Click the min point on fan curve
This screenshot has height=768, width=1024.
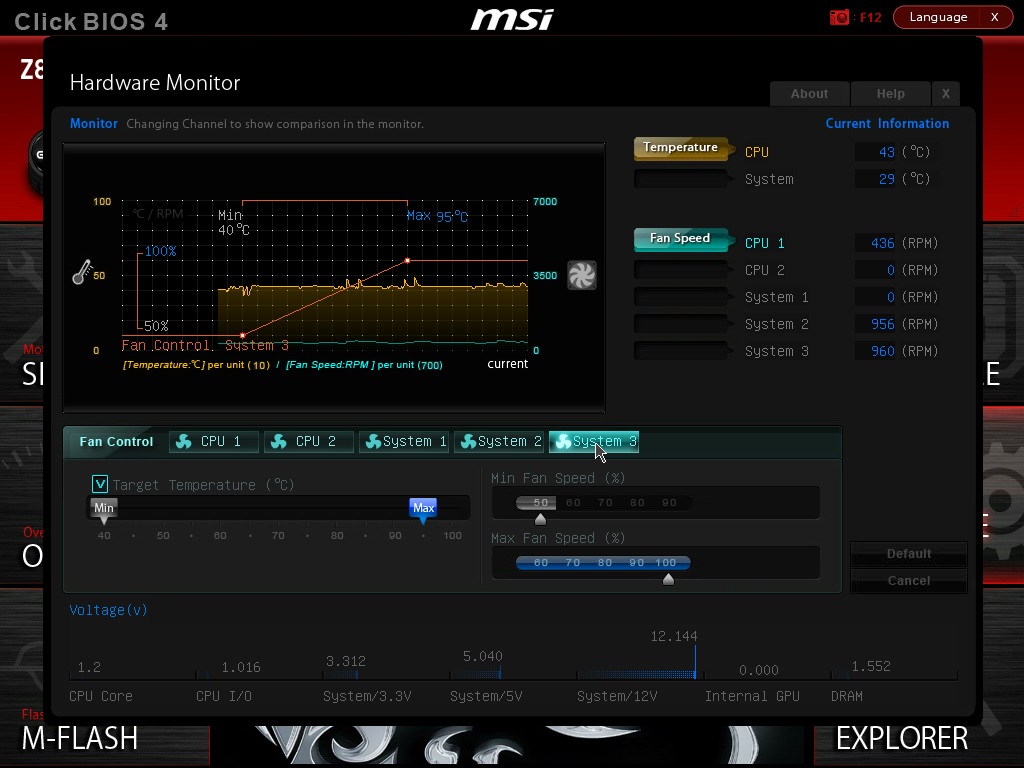pyautogui.click(x=242, y=335)
